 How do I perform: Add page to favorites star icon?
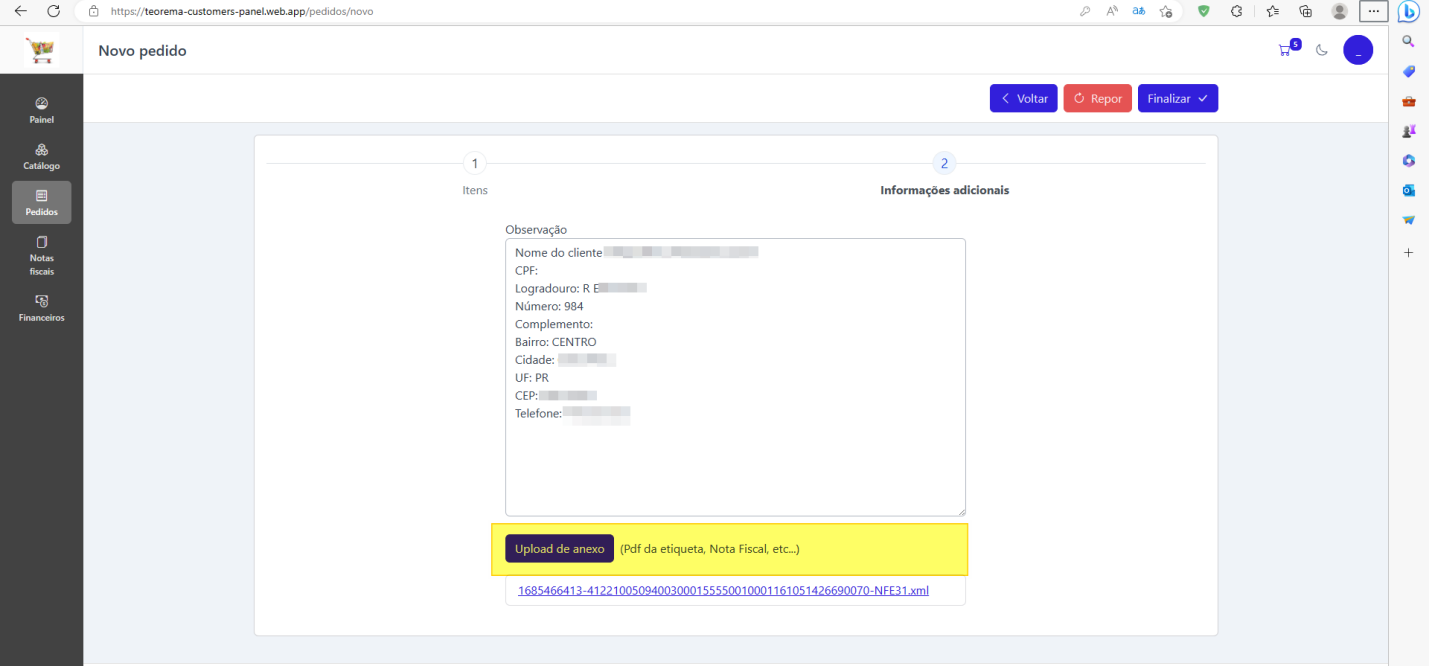[1166, 11]
